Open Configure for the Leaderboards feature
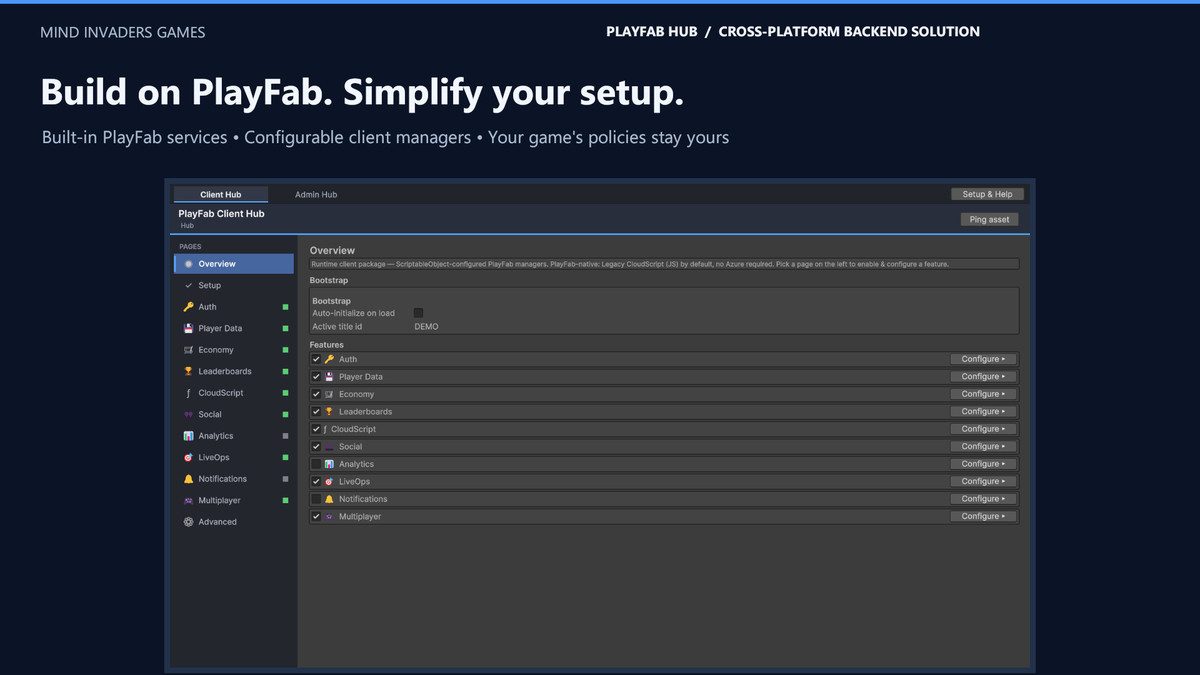 (x=983, y=412)
